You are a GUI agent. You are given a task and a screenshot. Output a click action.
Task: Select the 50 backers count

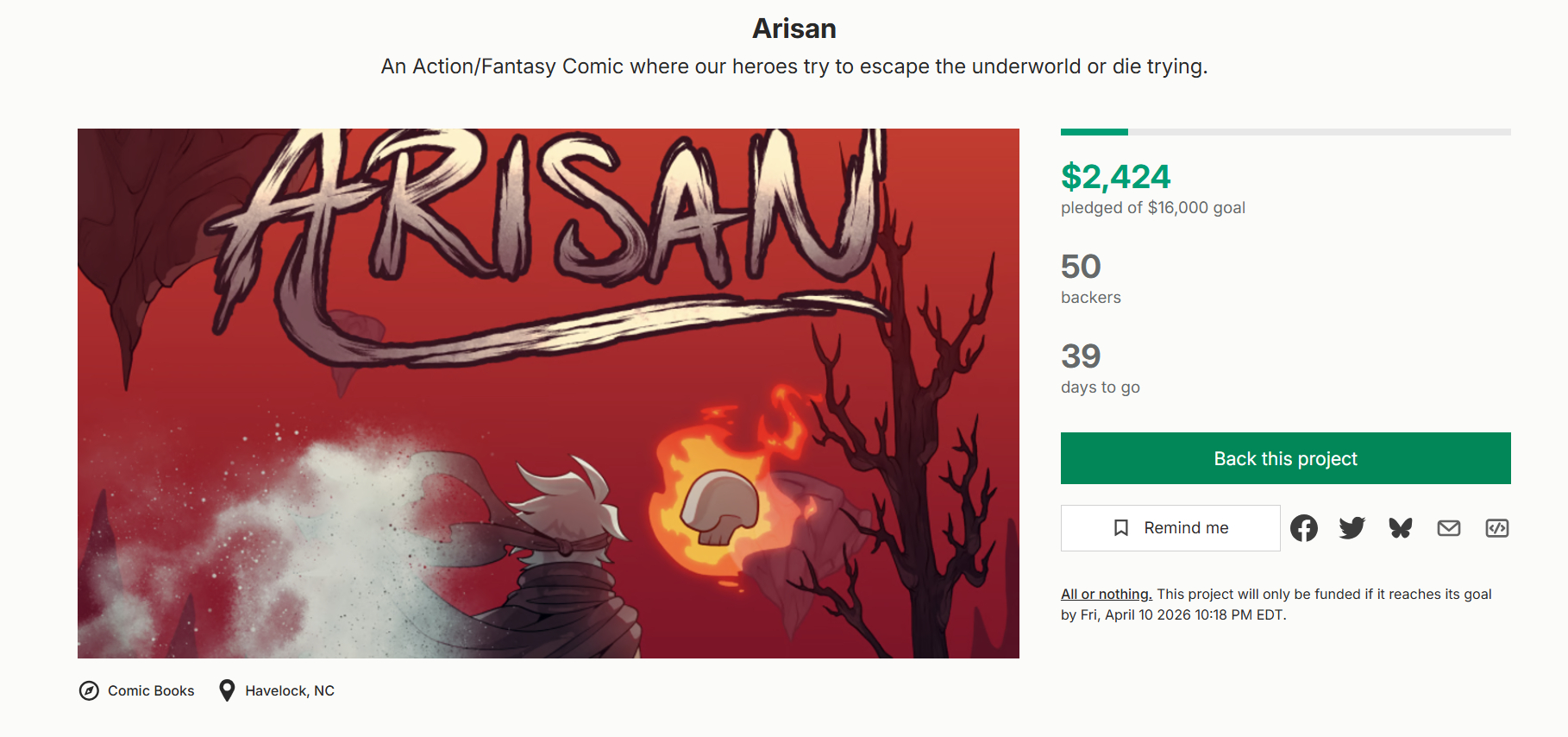click(x=1081, y=267)
